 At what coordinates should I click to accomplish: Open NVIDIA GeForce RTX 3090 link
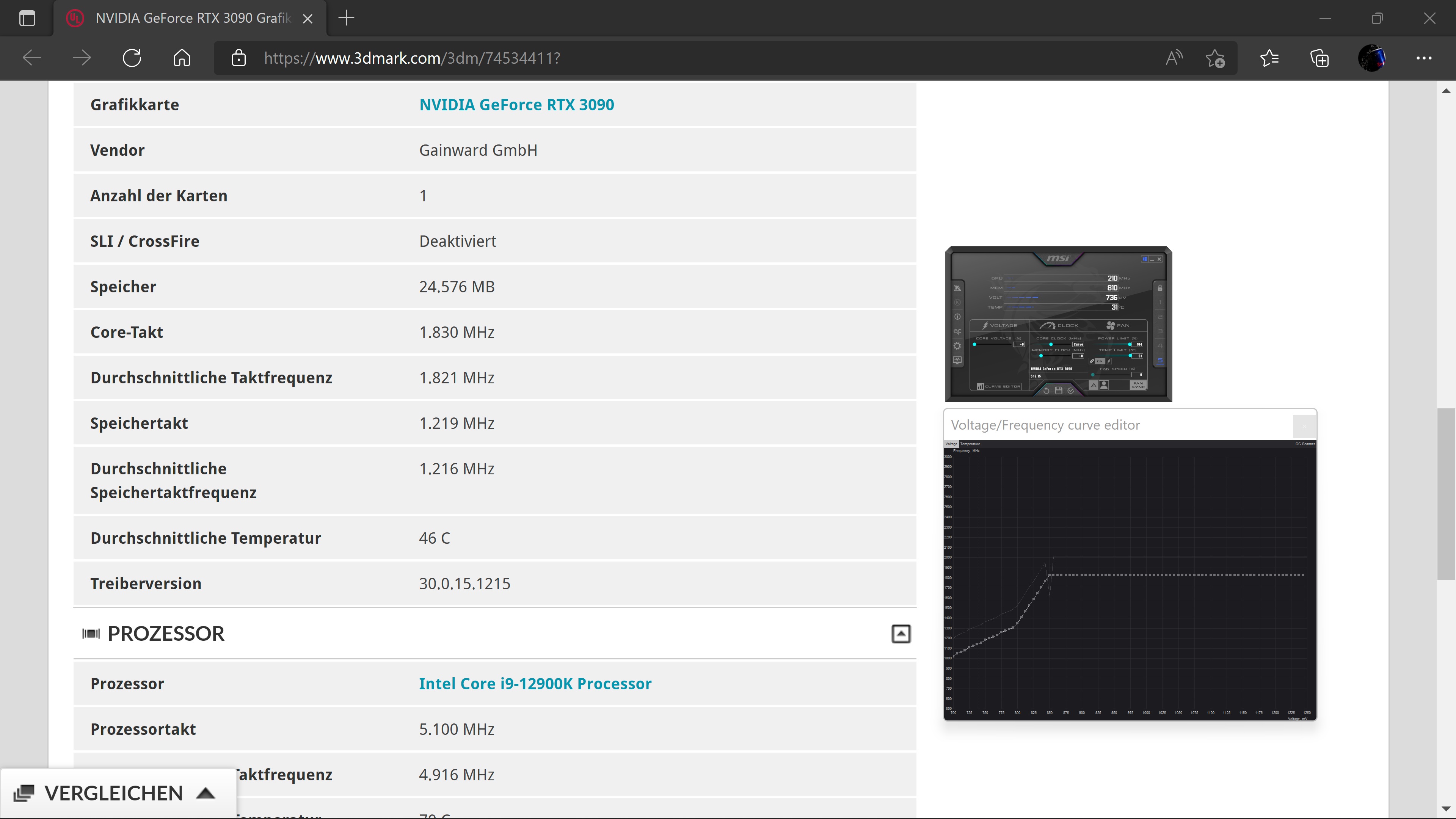(516, 105)
